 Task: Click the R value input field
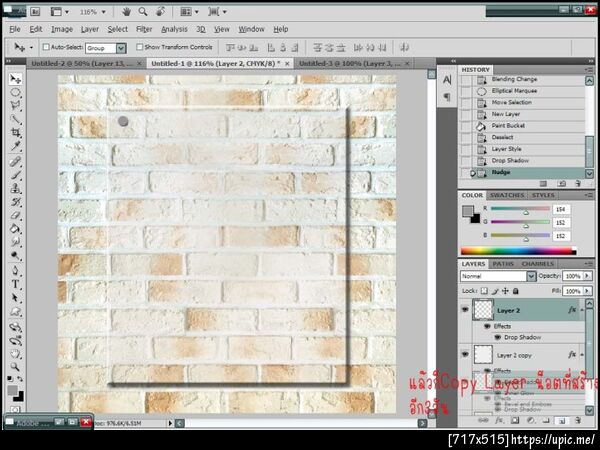[561, 209]
